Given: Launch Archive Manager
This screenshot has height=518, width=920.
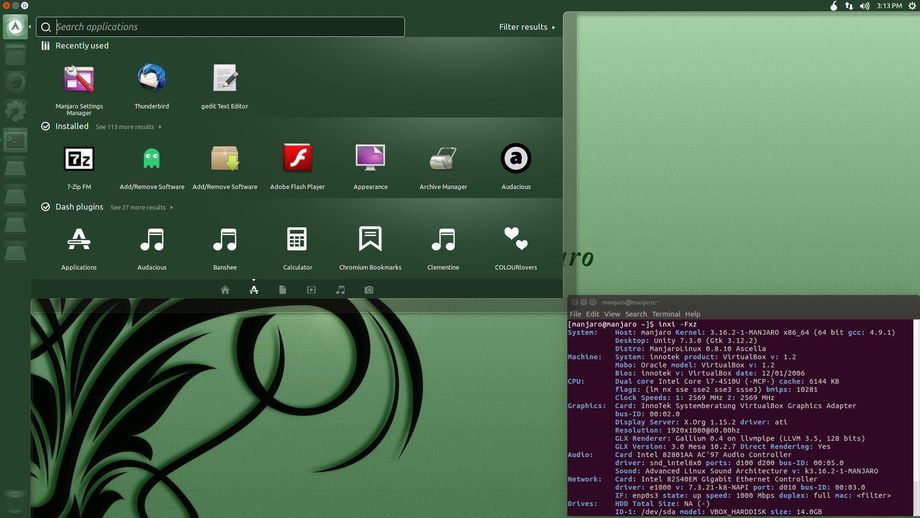Looking at the screenshot, I should point(443,158).
